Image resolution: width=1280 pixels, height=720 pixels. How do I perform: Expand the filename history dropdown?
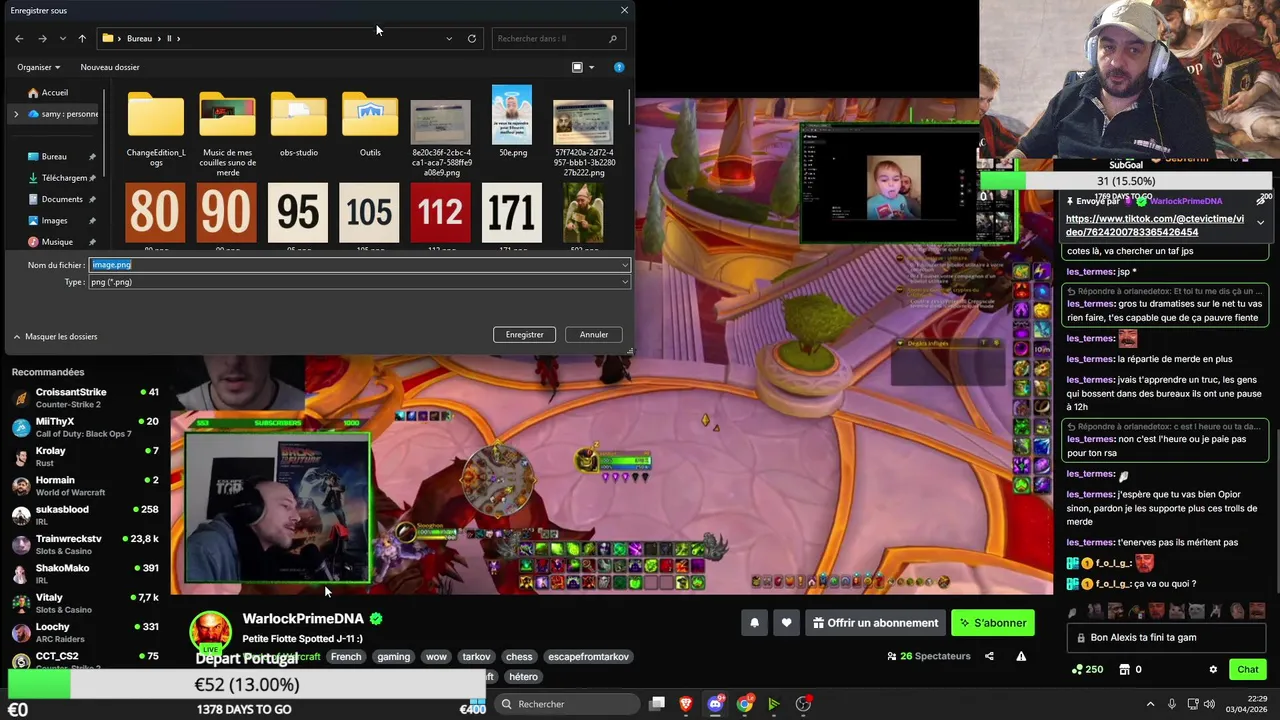click(625, 265)
